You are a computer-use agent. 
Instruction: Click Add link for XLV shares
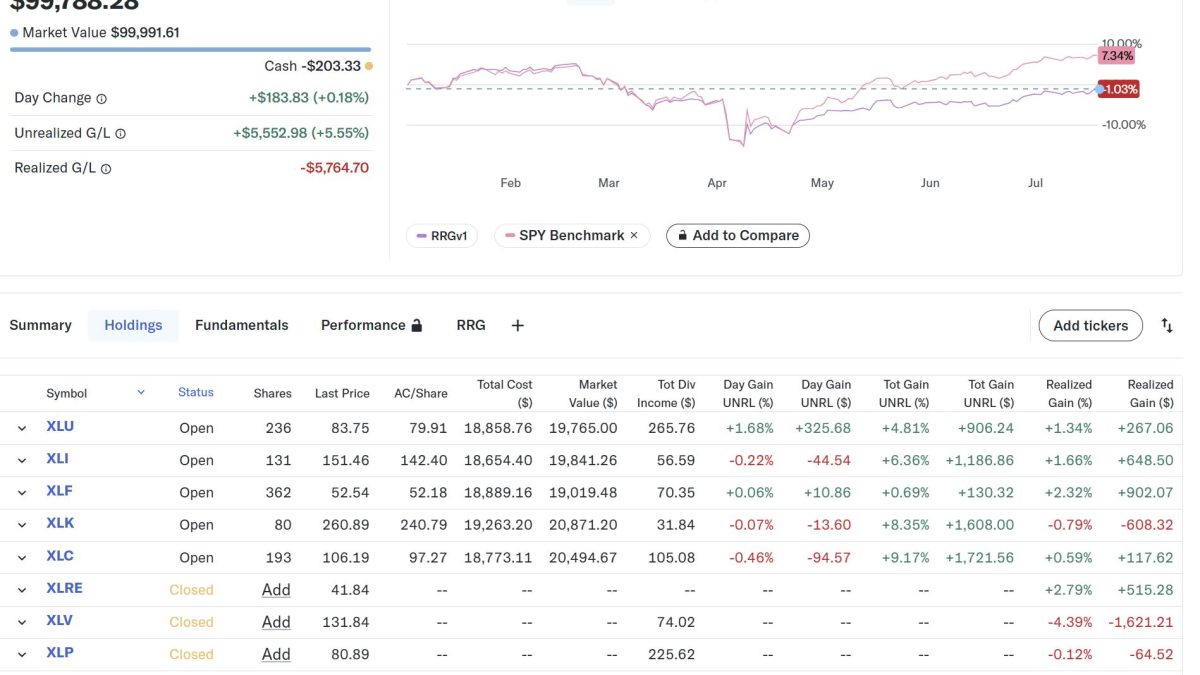276,622
